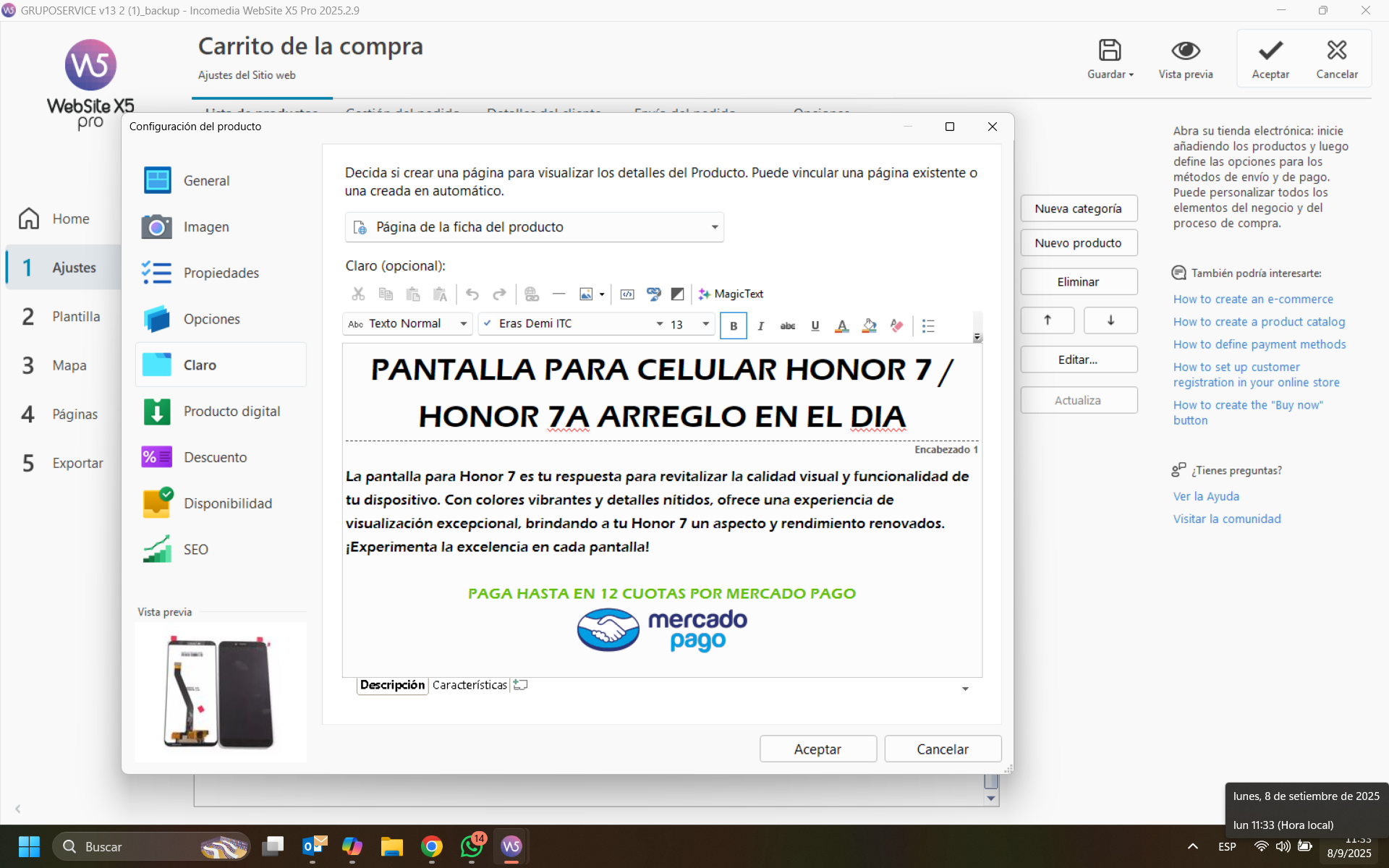Viewport: 1389px width, 868px height.
Task: Click the Nueva categoría button
Action: (x=1079, y=208)
